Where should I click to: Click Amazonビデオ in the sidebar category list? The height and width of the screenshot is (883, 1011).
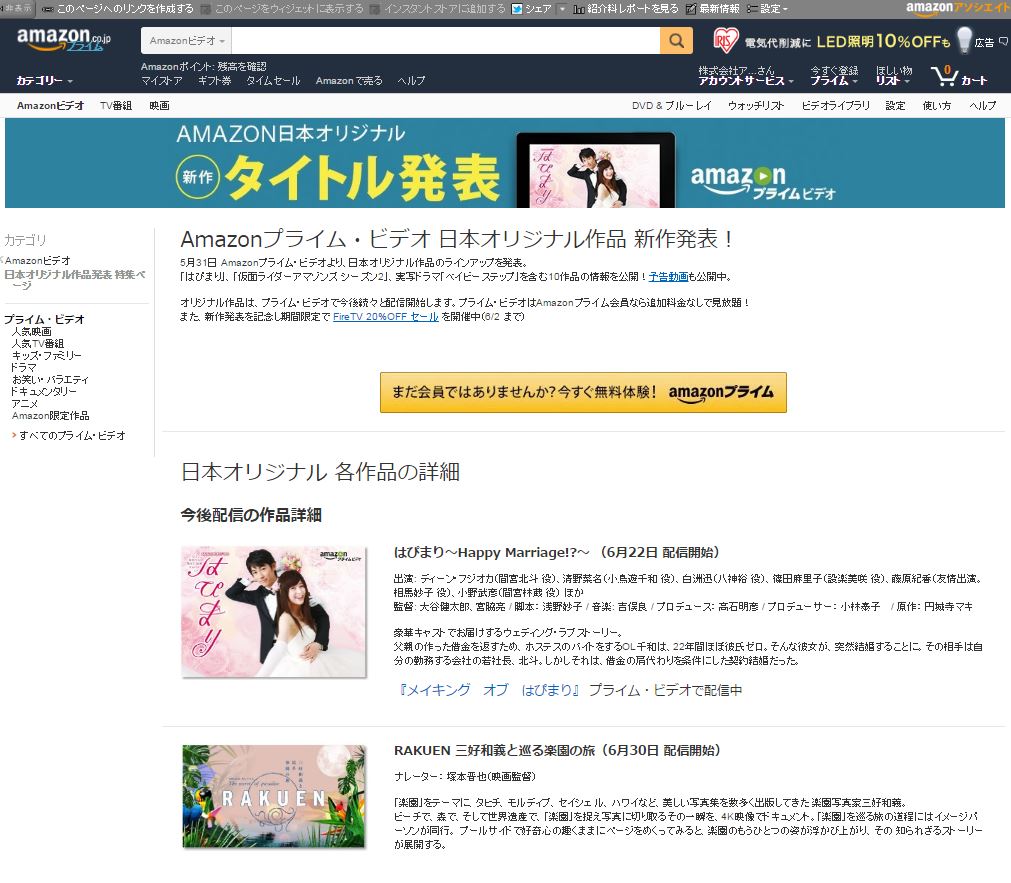[x=37, y=261]
